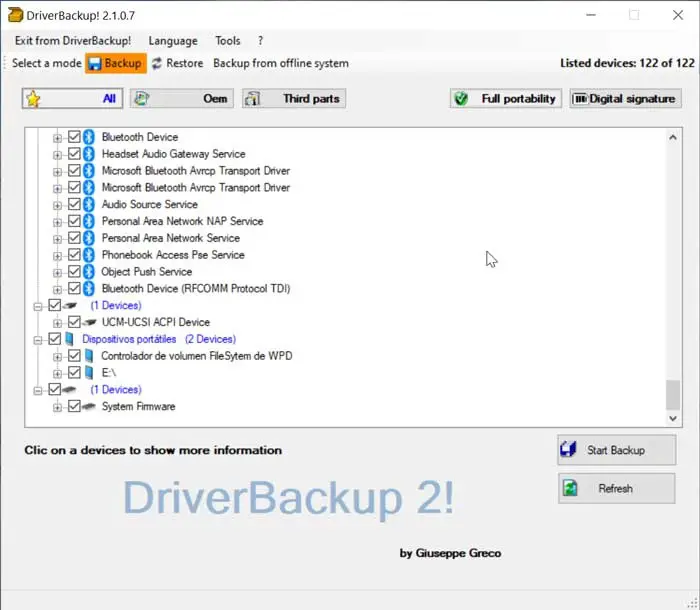Viewport: 700px width, 610px height.
Task: Click Bluetooth icon beside Object Push Service
Action: pyautogui.click(x=89, y=272)
